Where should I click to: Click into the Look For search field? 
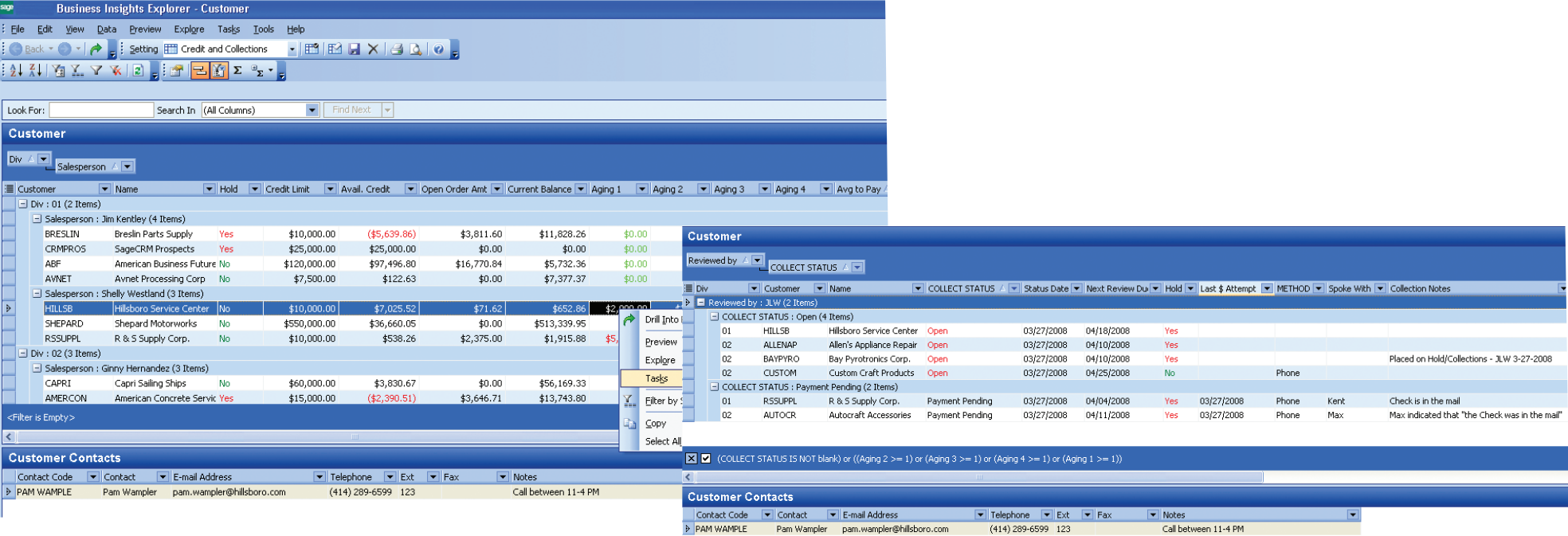(101, 110)
